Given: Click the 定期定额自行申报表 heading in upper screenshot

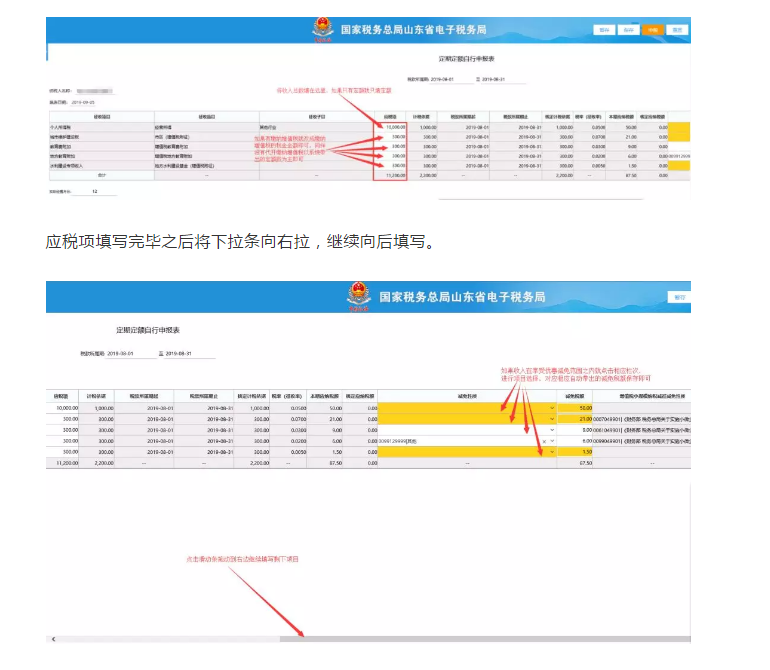Looking at the screenshot, I should coord(466,59).
